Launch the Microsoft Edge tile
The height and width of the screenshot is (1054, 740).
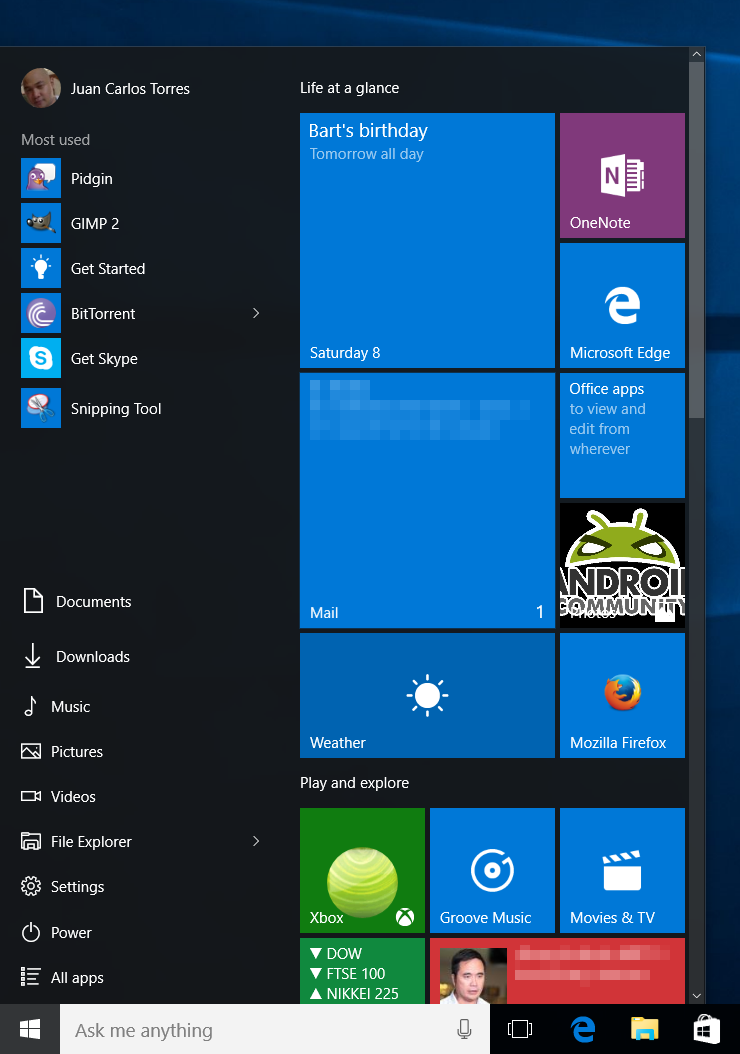[622, 305]
